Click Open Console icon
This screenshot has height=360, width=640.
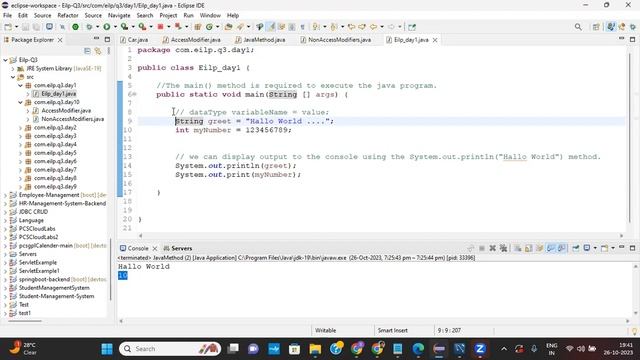[x=604, y=248]
